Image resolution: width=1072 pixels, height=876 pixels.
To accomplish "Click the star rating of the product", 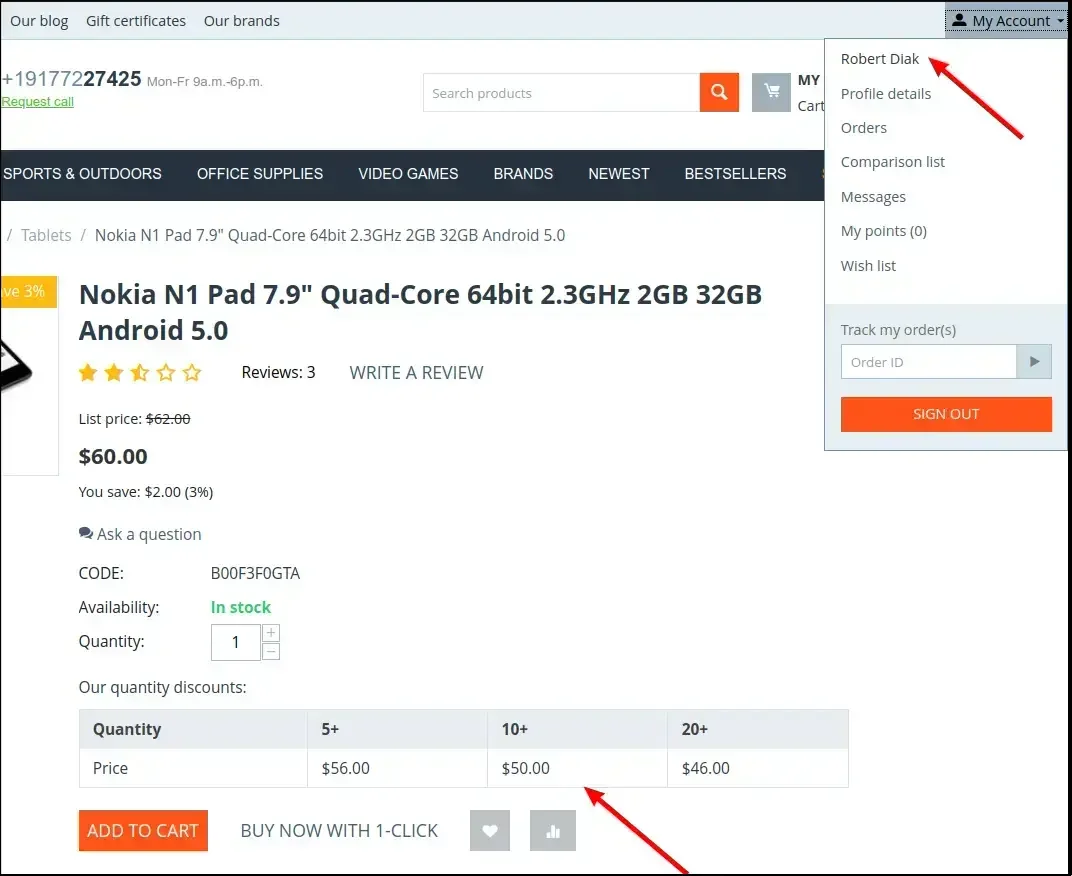I will pos(140,373).
